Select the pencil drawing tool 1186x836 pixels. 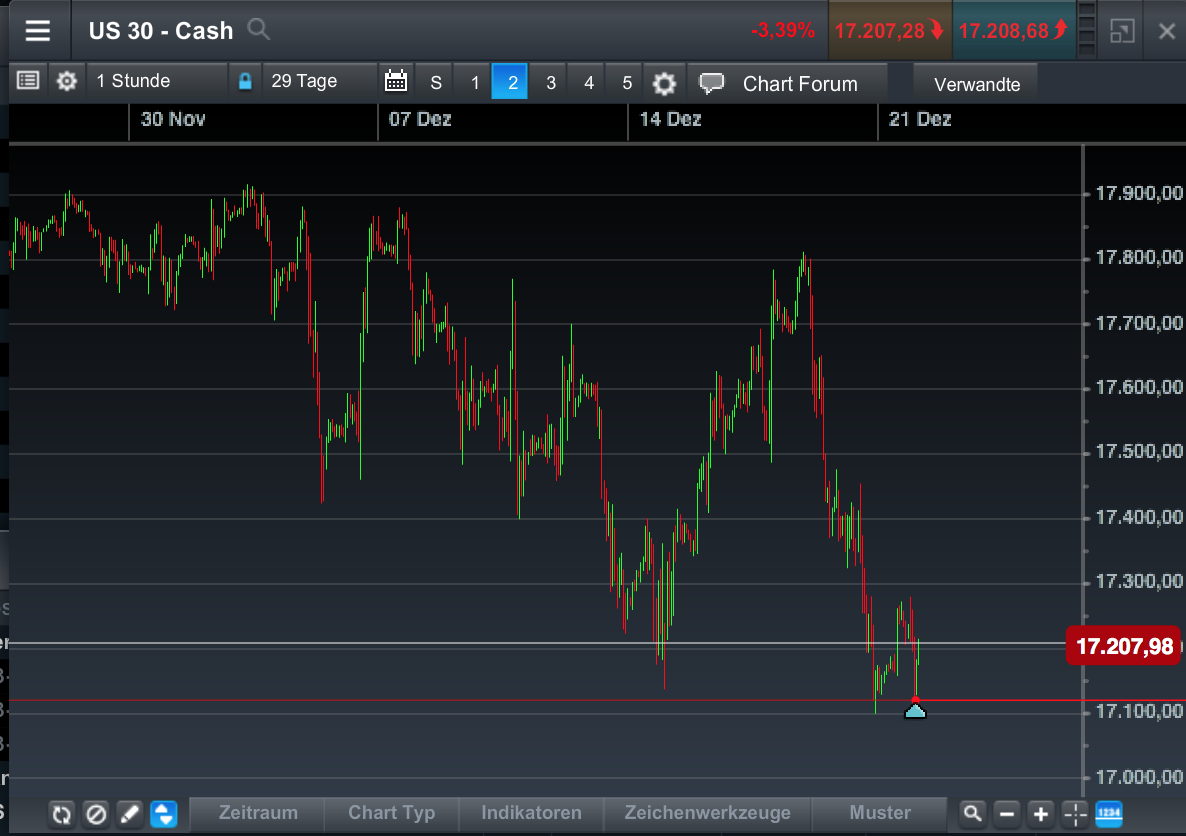click(129, 814)
